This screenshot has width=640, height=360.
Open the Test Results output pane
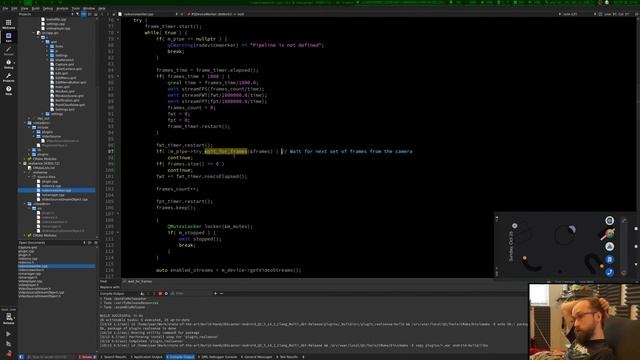[287, 357]
